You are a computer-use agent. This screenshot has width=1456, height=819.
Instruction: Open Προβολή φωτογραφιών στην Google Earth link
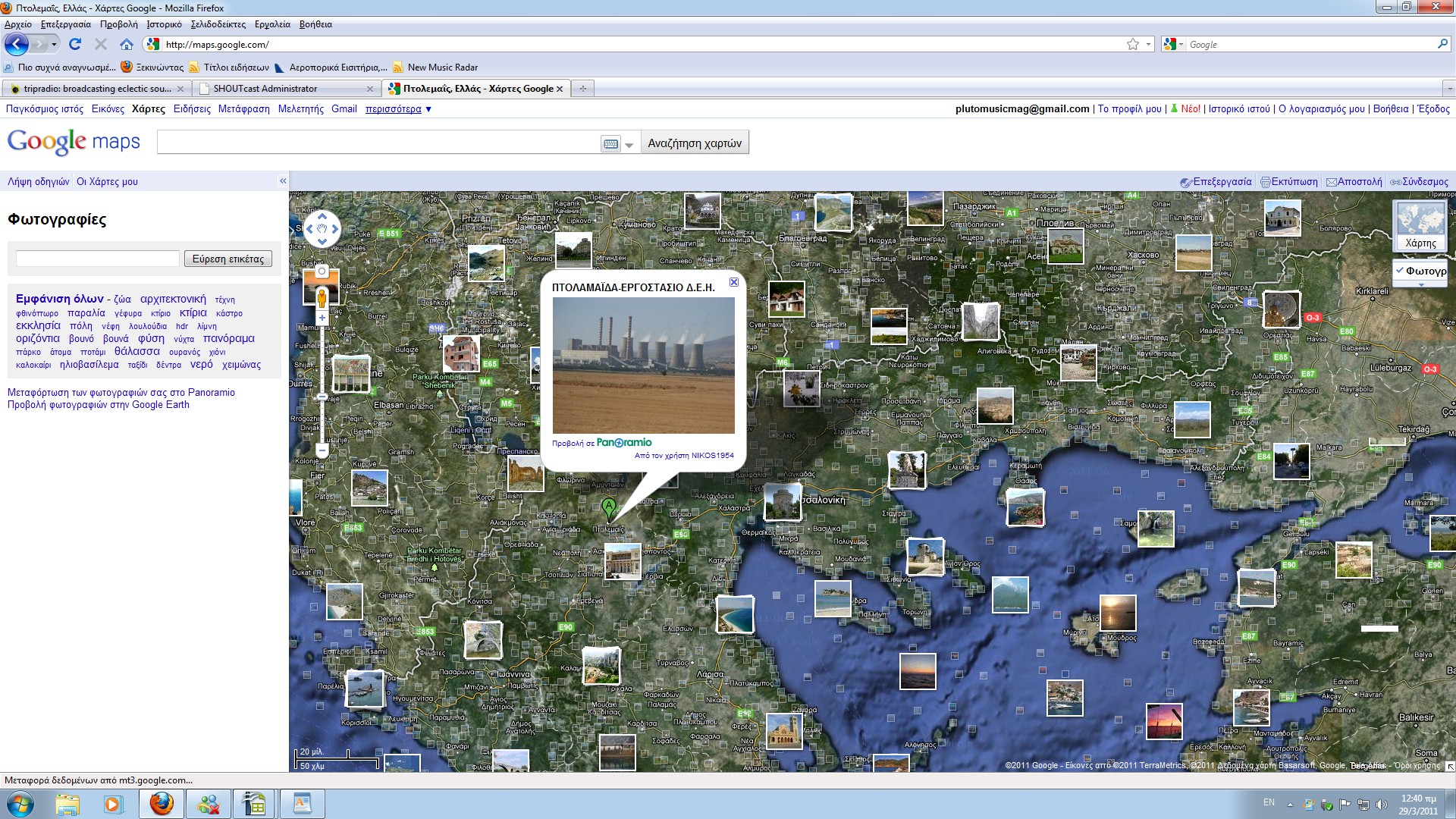[x=99, y=405]
